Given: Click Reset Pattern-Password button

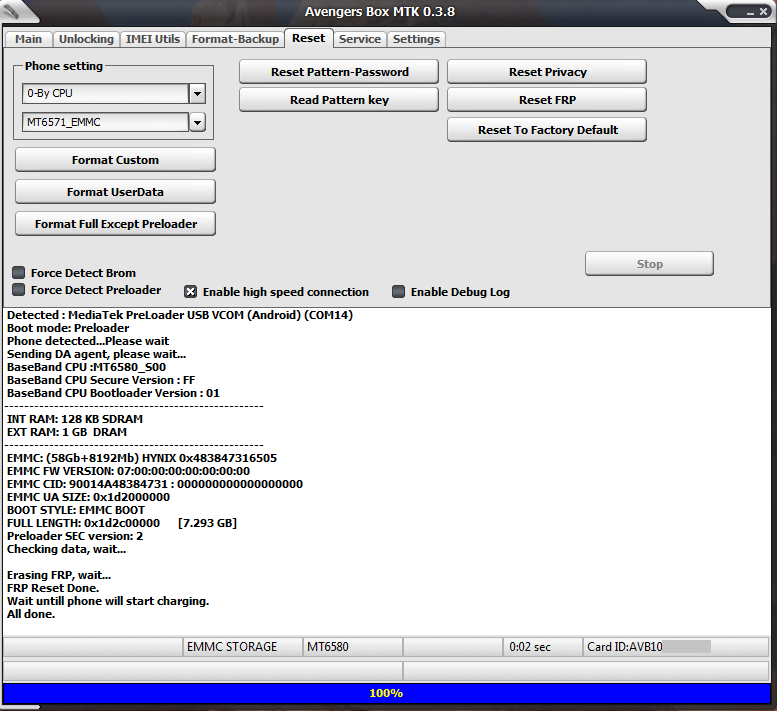Looking at the screenshot, I should pos(339,72).
